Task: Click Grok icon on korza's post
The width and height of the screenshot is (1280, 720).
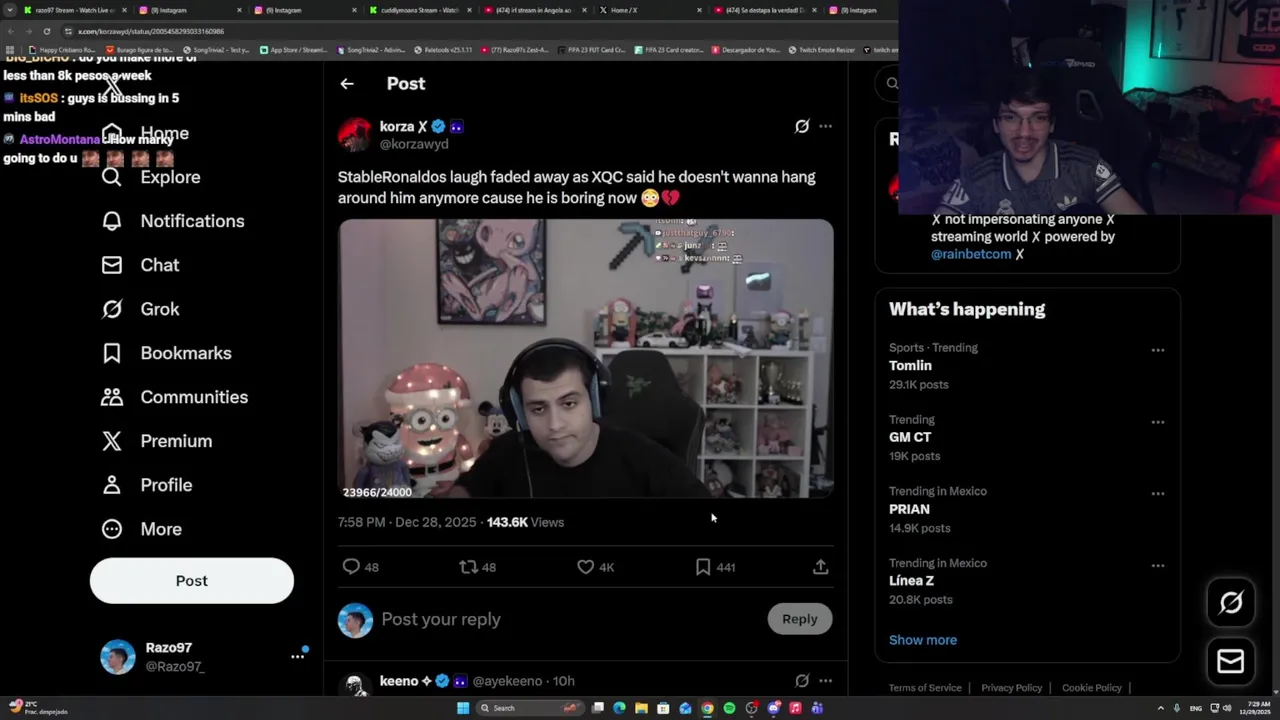Action: 802,126
